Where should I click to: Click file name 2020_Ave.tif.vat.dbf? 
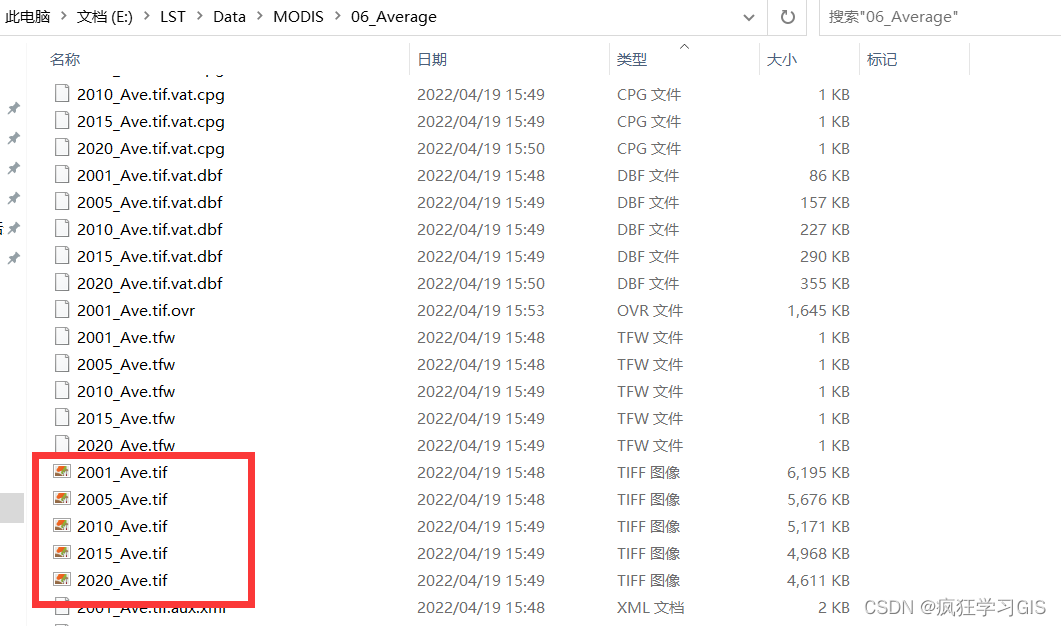click(x=150, y=284)
